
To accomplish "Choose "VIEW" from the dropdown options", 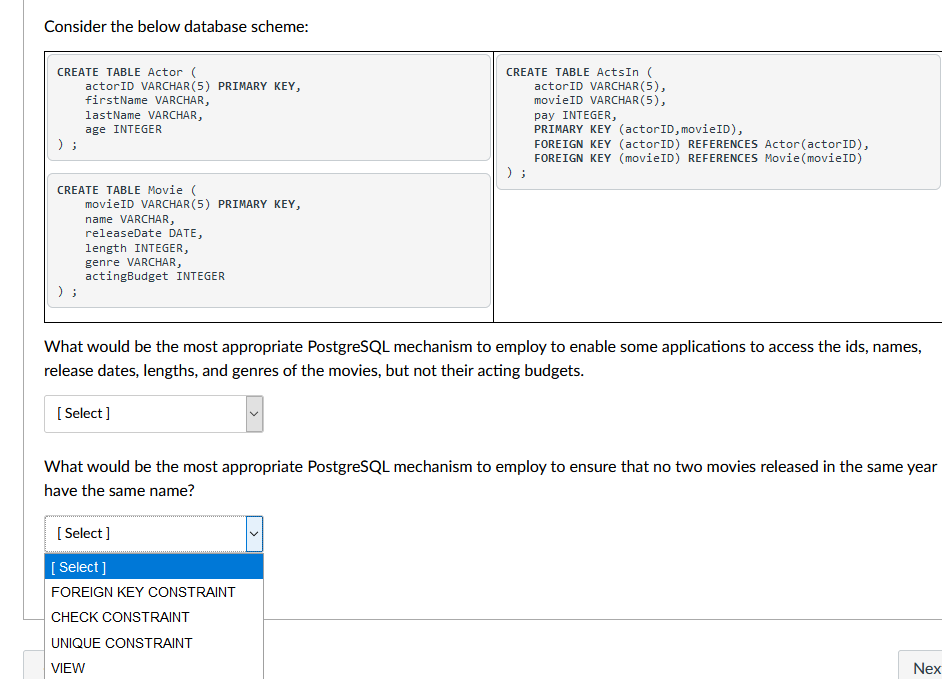I will point(67,667).
